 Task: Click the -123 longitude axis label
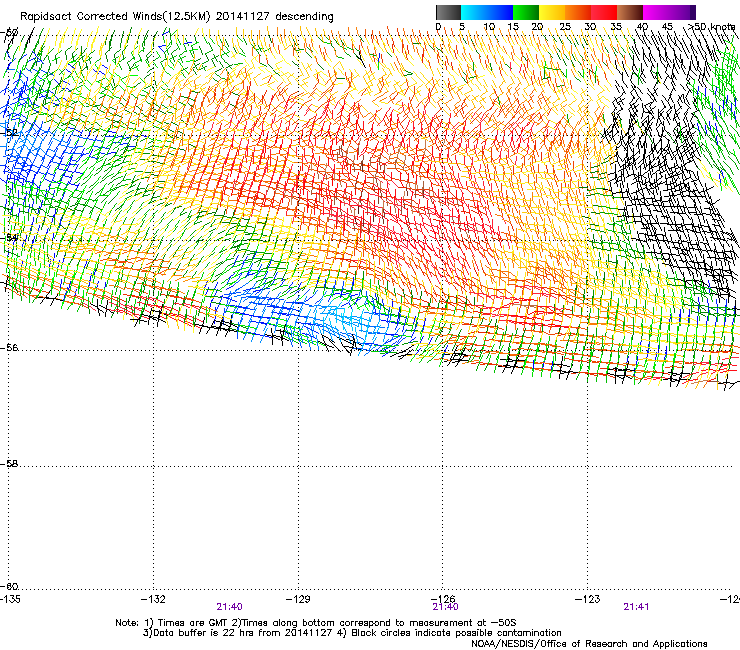coord(588,599)
